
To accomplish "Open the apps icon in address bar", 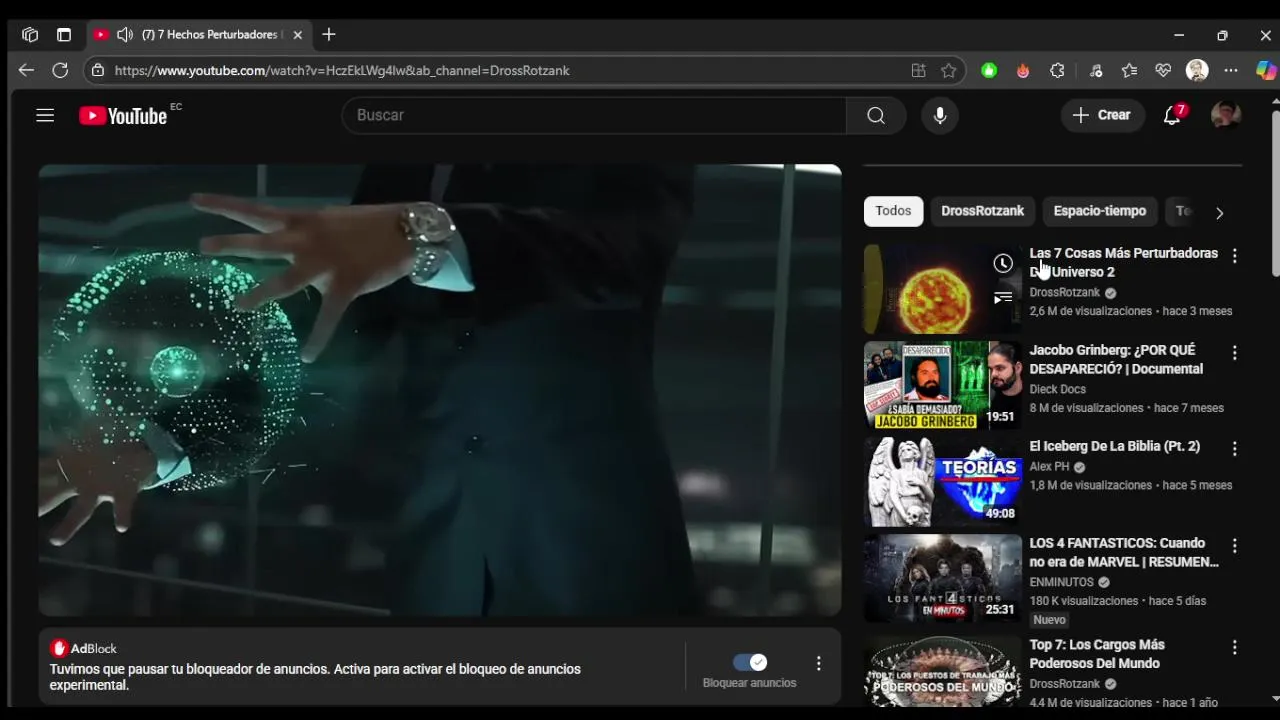I will (918, 70).
